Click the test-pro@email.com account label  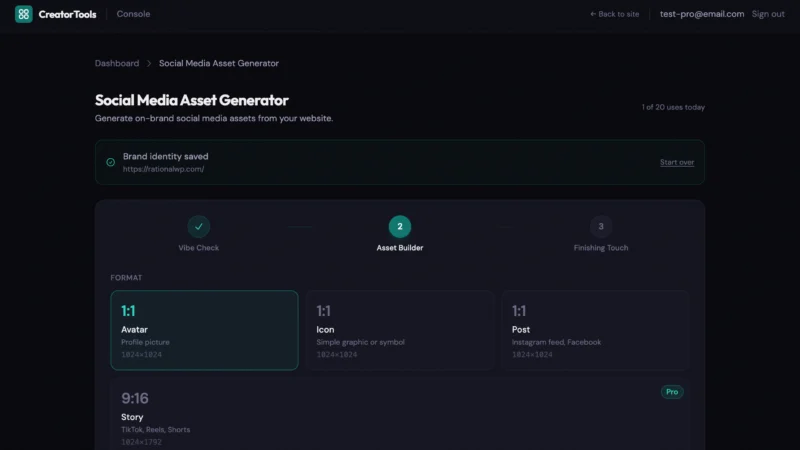tap(702, 14)
